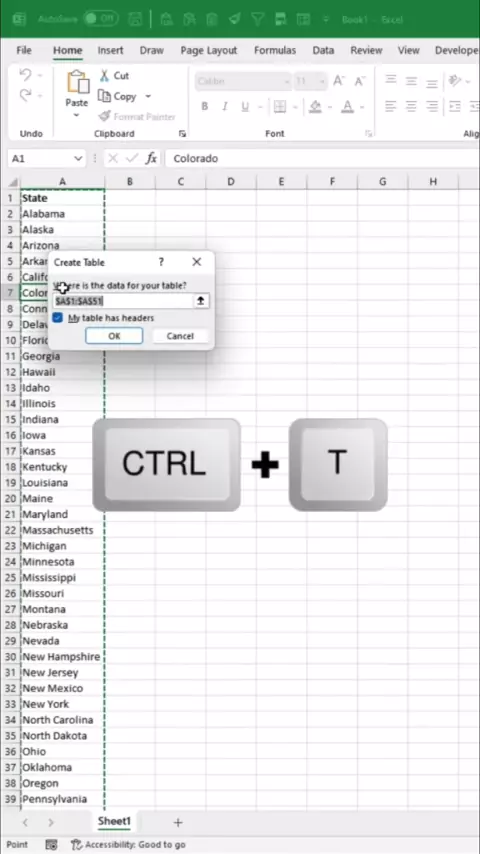
Task: Expand the Copy dropdown arrow
Action: pos(148,96)
